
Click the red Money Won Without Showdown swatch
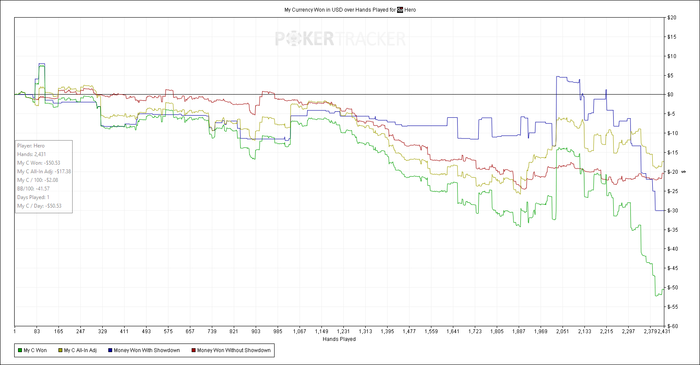[x=193, y=350]
